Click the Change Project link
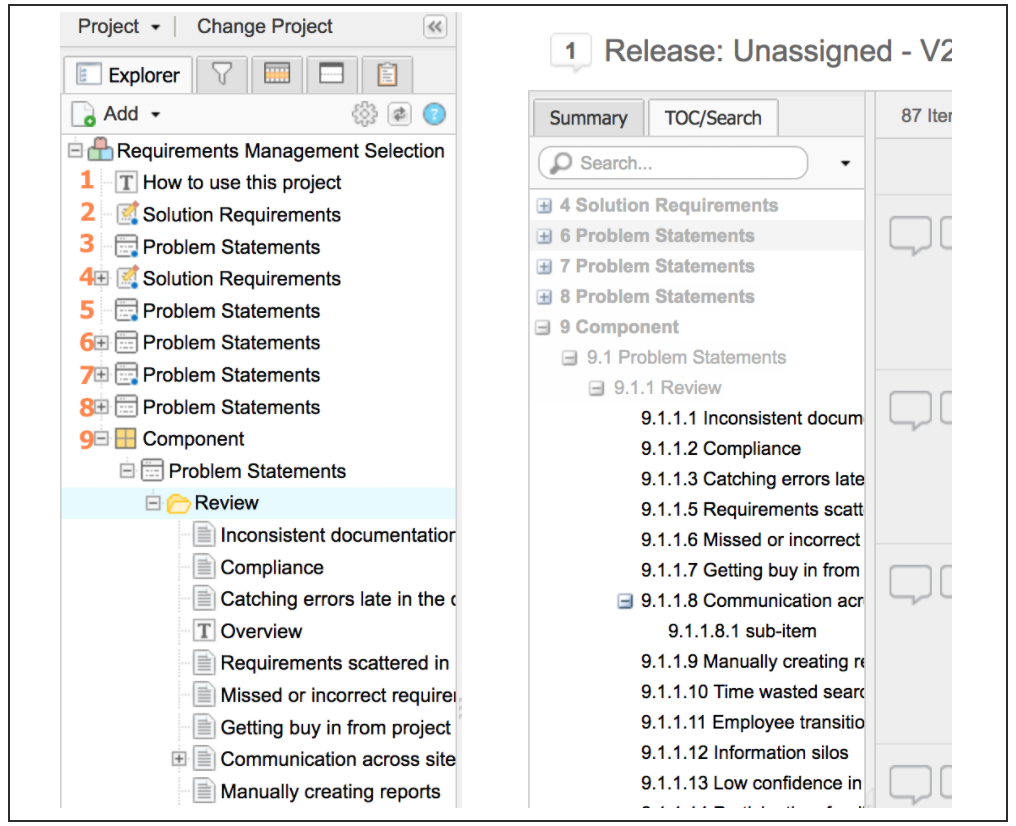This screenshot has height=826, width=1016. pos(264,27)
